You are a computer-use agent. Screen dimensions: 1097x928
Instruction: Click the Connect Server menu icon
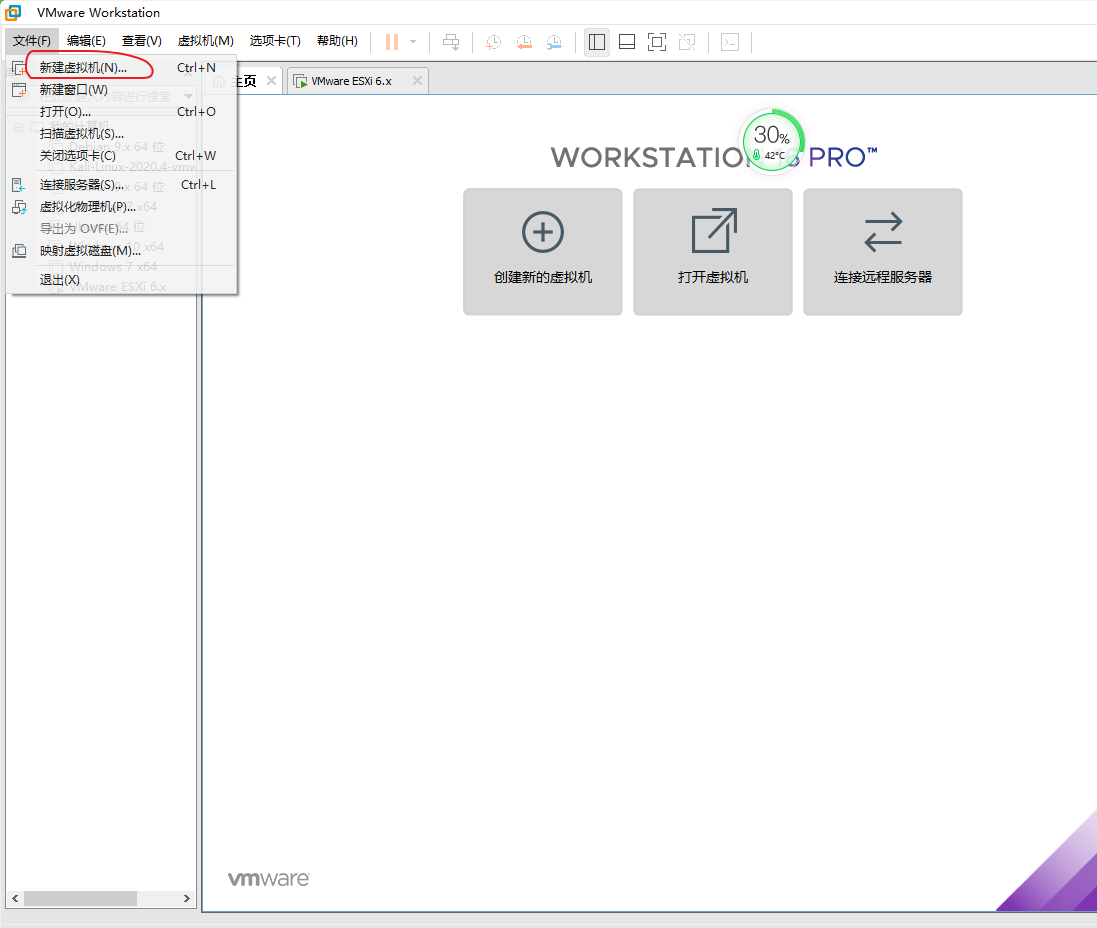[19, 185]
